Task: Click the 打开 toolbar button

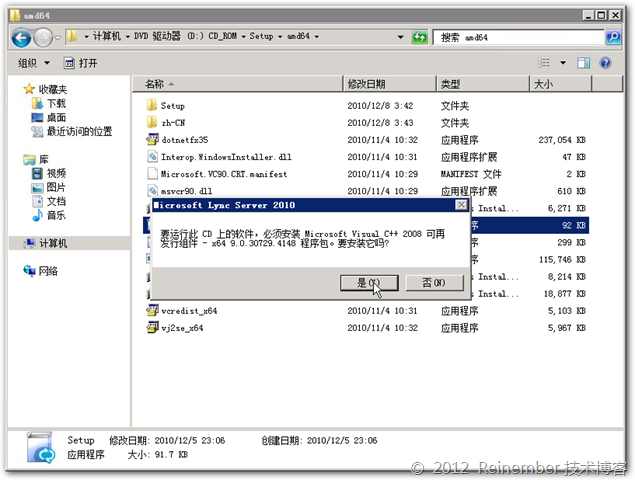Action: click(81, 63)
